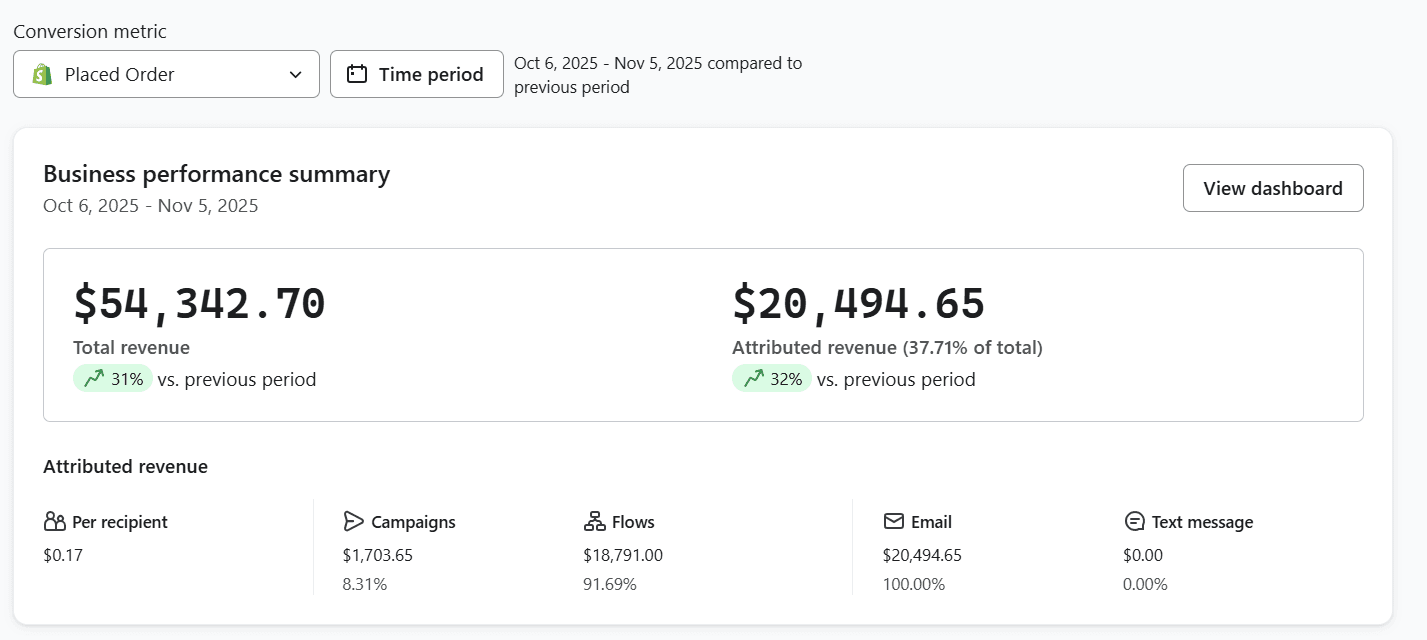Click the compared date range text
The height and width of the screenshot is (640, 1427).
[x=657, y=75]
